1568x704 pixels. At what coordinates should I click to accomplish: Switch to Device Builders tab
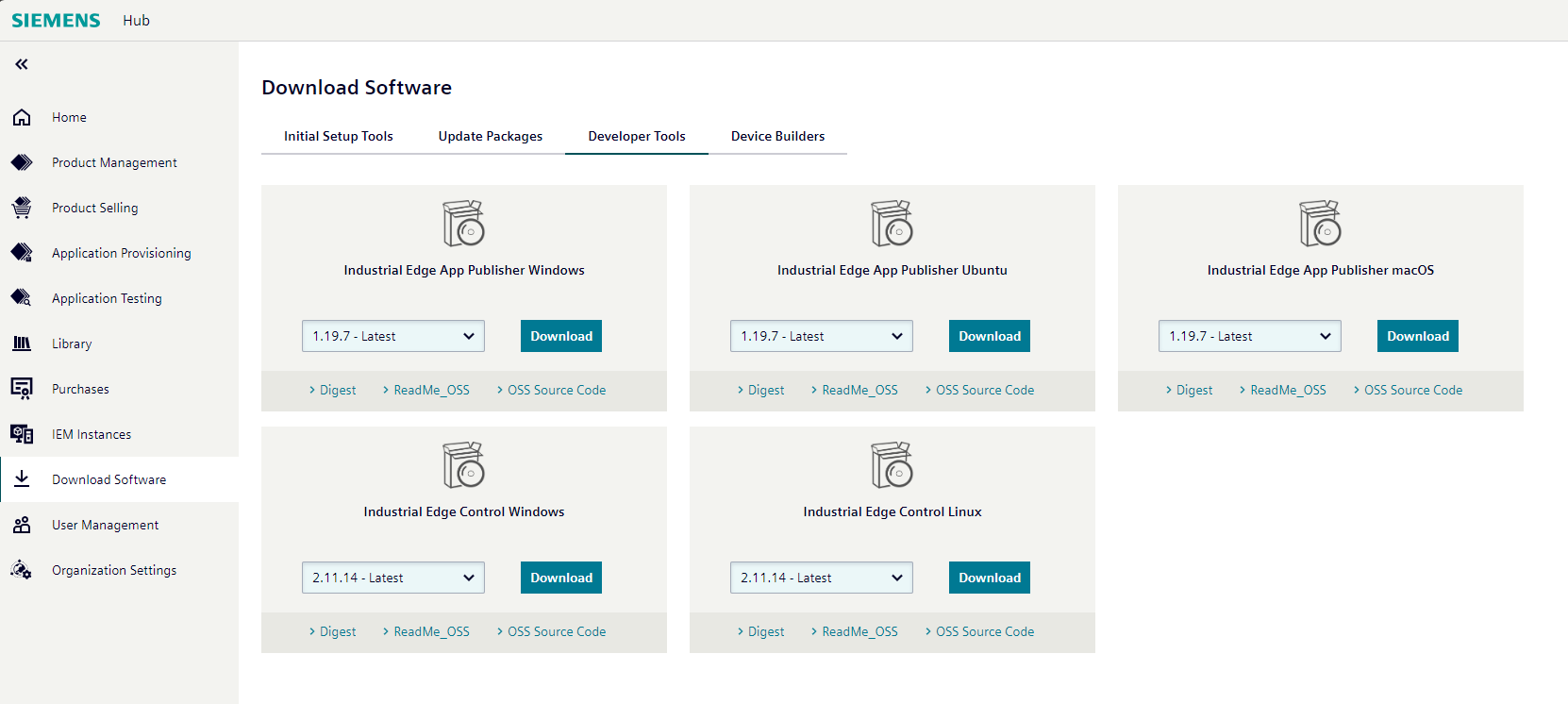point(778,136)
